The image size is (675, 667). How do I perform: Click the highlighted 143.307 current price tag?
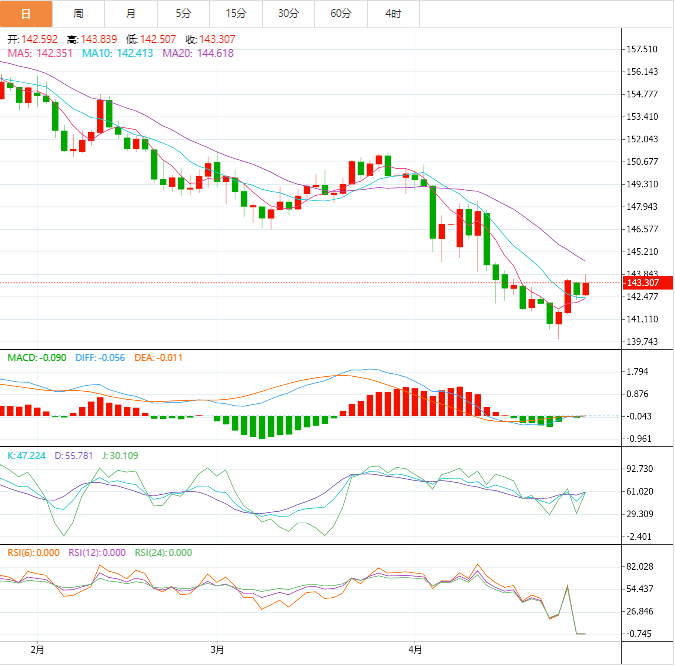pyautogui.click(x=641, y=283)
